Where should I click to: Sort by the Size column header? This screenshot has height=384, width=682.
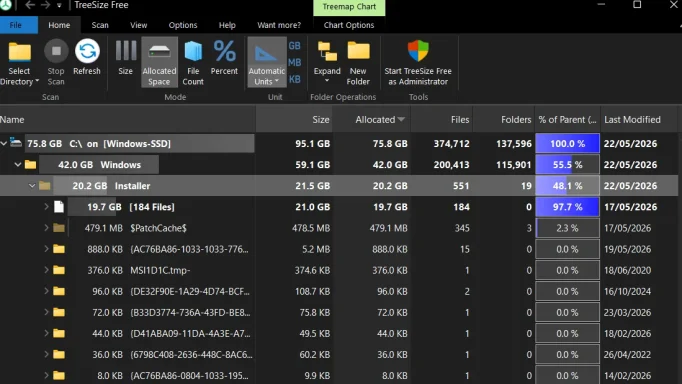pos(294,120)
